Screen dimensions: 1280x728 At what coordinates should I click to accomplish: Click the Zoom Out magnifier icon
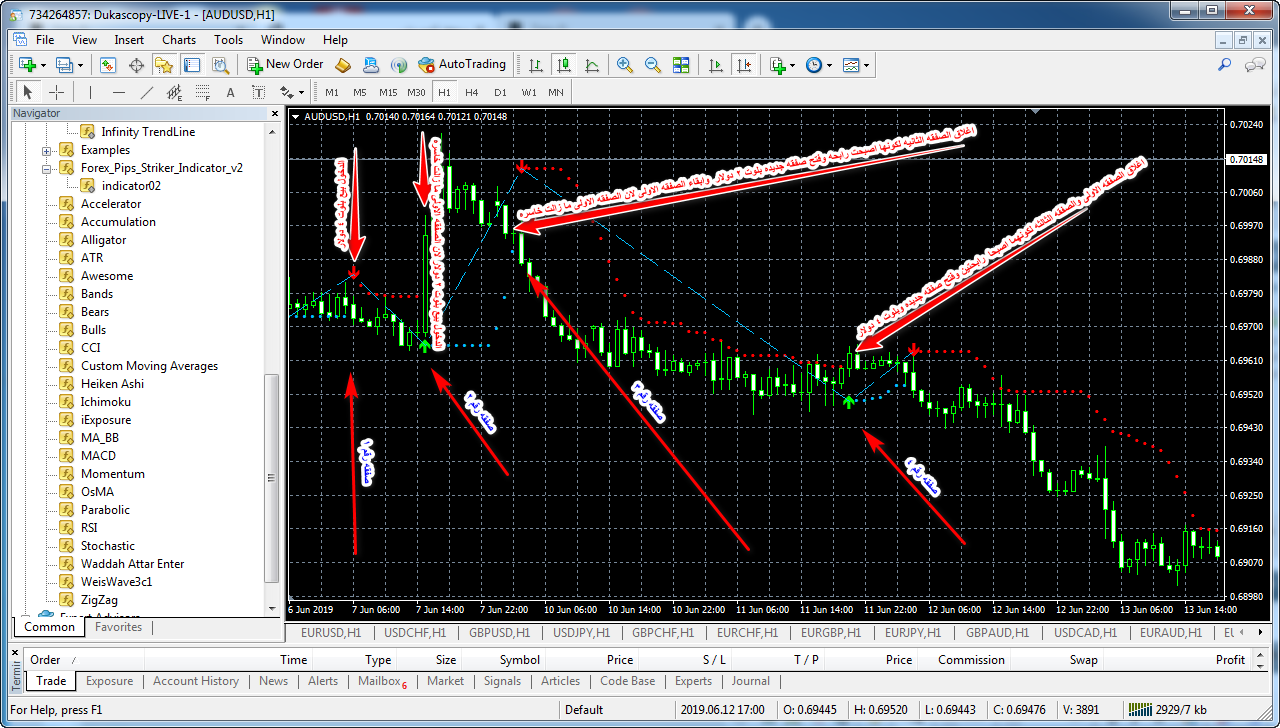pyautogui.click(x=653, y=65)
